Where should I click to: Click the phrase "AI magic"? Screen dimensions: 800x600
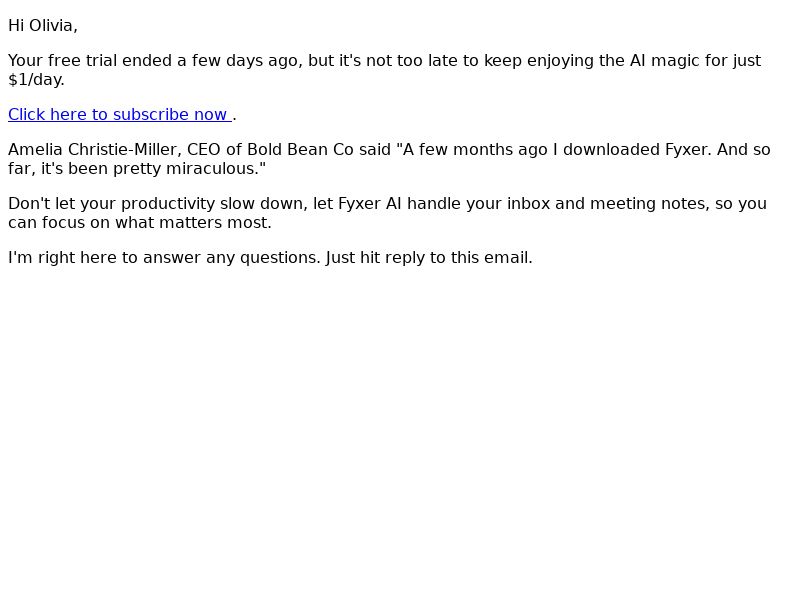click(664, 60)
